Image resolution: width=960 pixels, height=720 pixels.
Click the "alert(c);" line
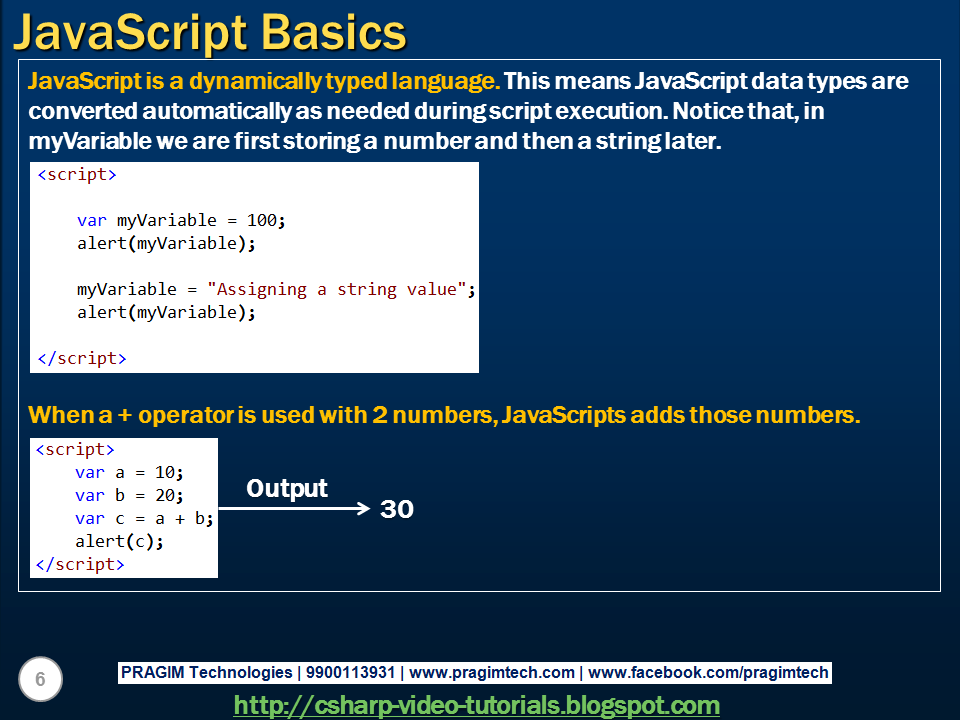(x=119, y=541)
